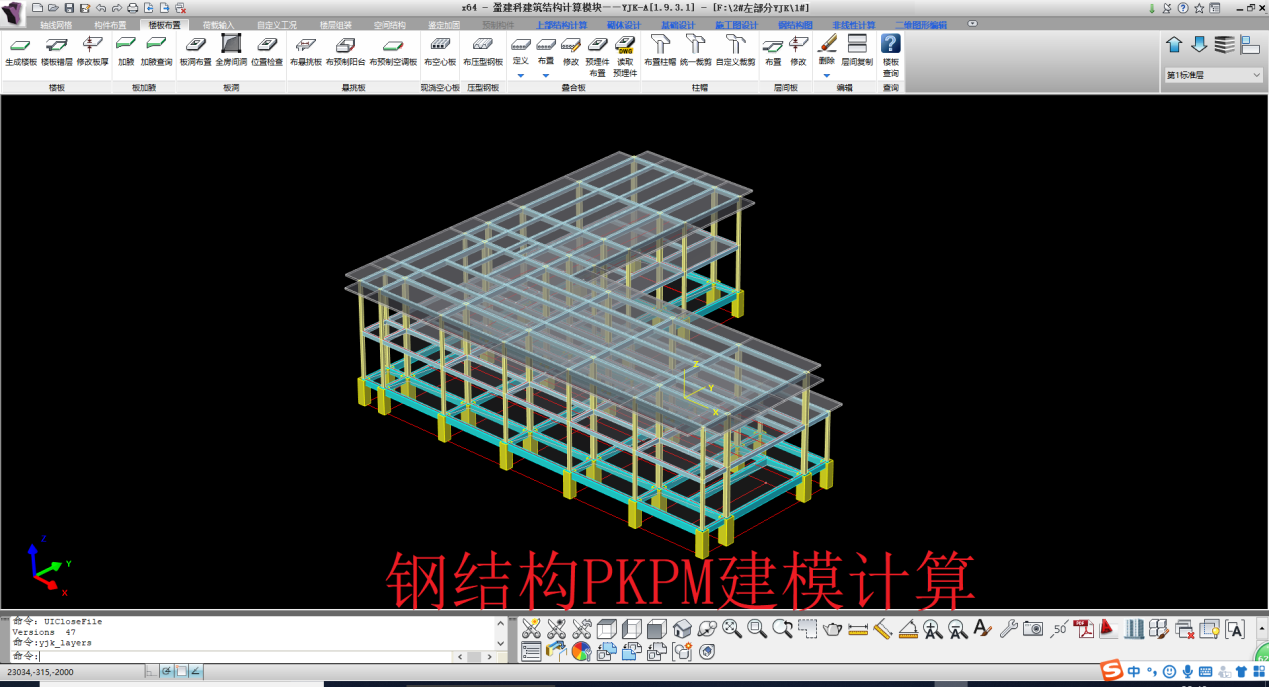Select the 布置柱帽 column cap tool
Screen dimensions: 1269x687
[x=660, y=51]
